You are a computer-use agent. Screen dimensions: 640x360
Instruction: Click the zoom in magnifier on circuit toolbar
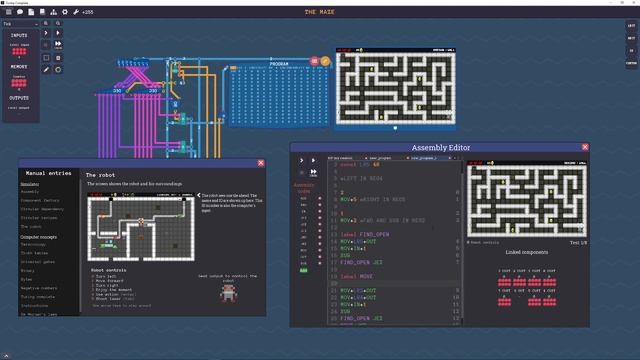tap(46, 24)
